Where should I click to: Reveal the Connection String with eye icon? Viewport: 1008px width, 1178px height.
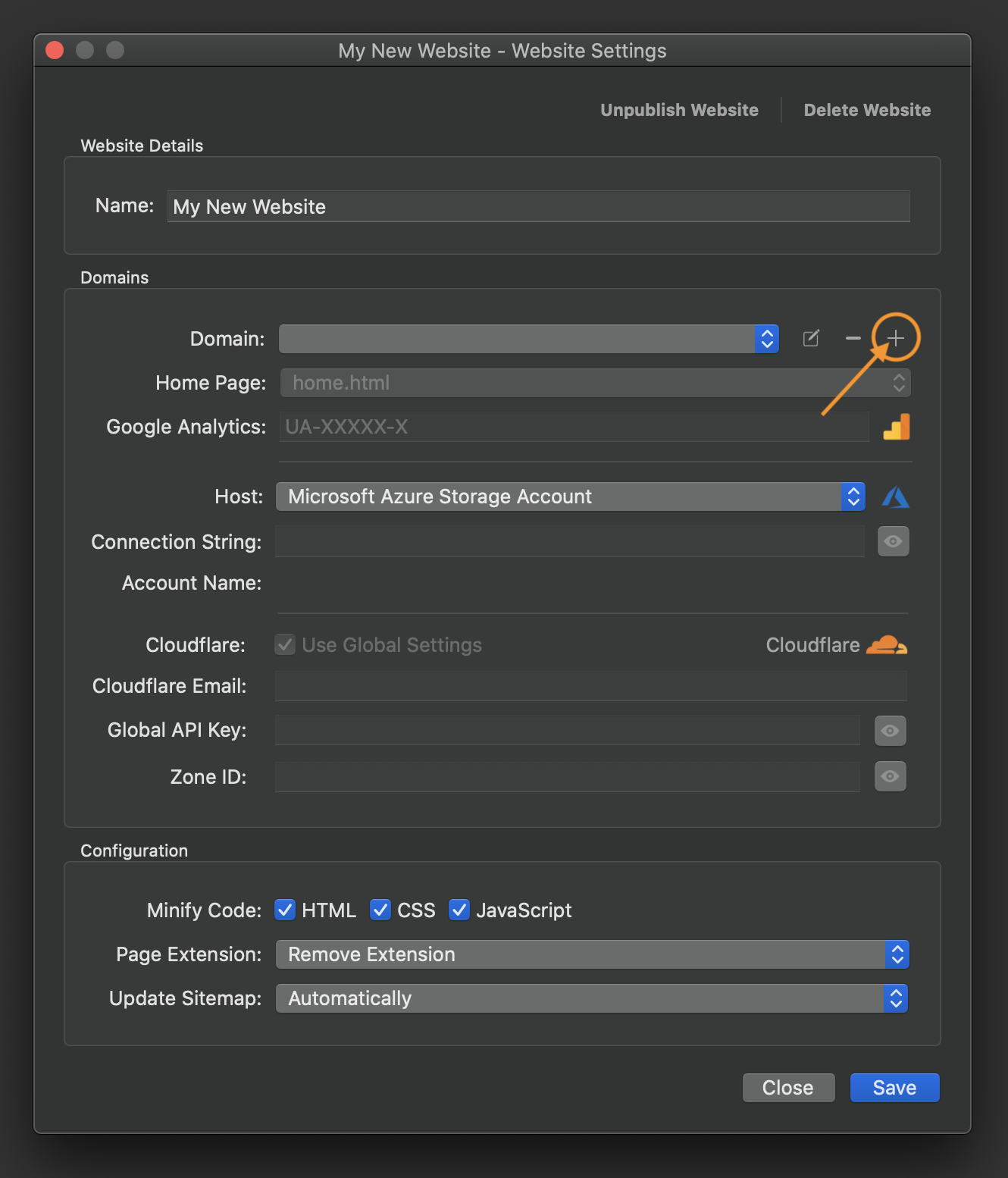[x=893, y=541]
